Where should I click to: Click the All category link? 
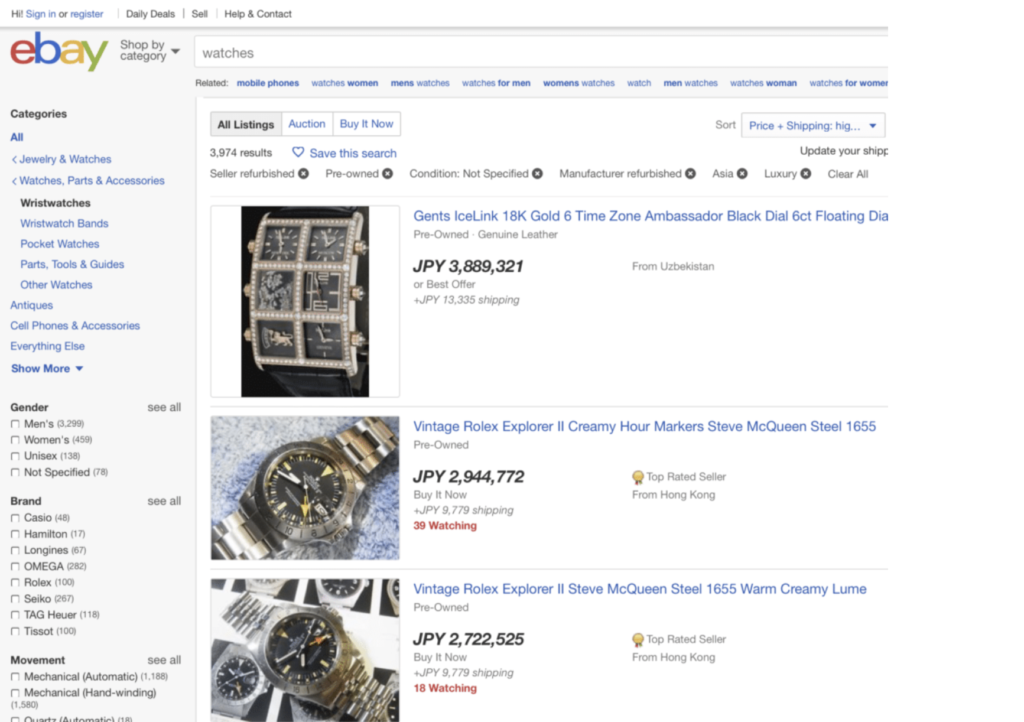pyautogui.click(x=16, y=137)
